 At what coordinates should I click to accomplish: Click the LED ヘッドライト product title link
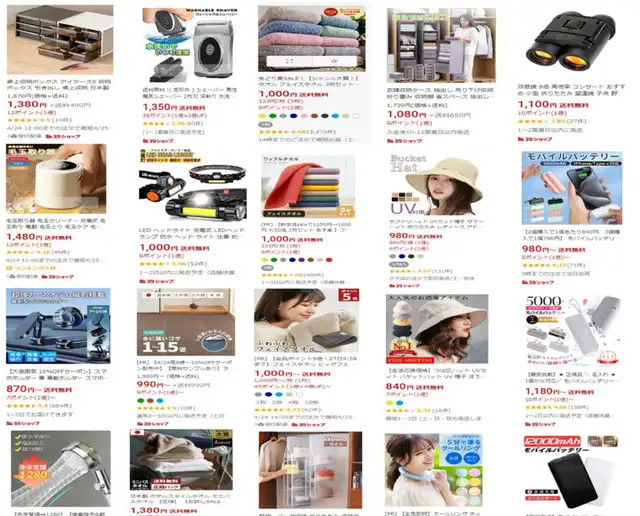[192, 234]
